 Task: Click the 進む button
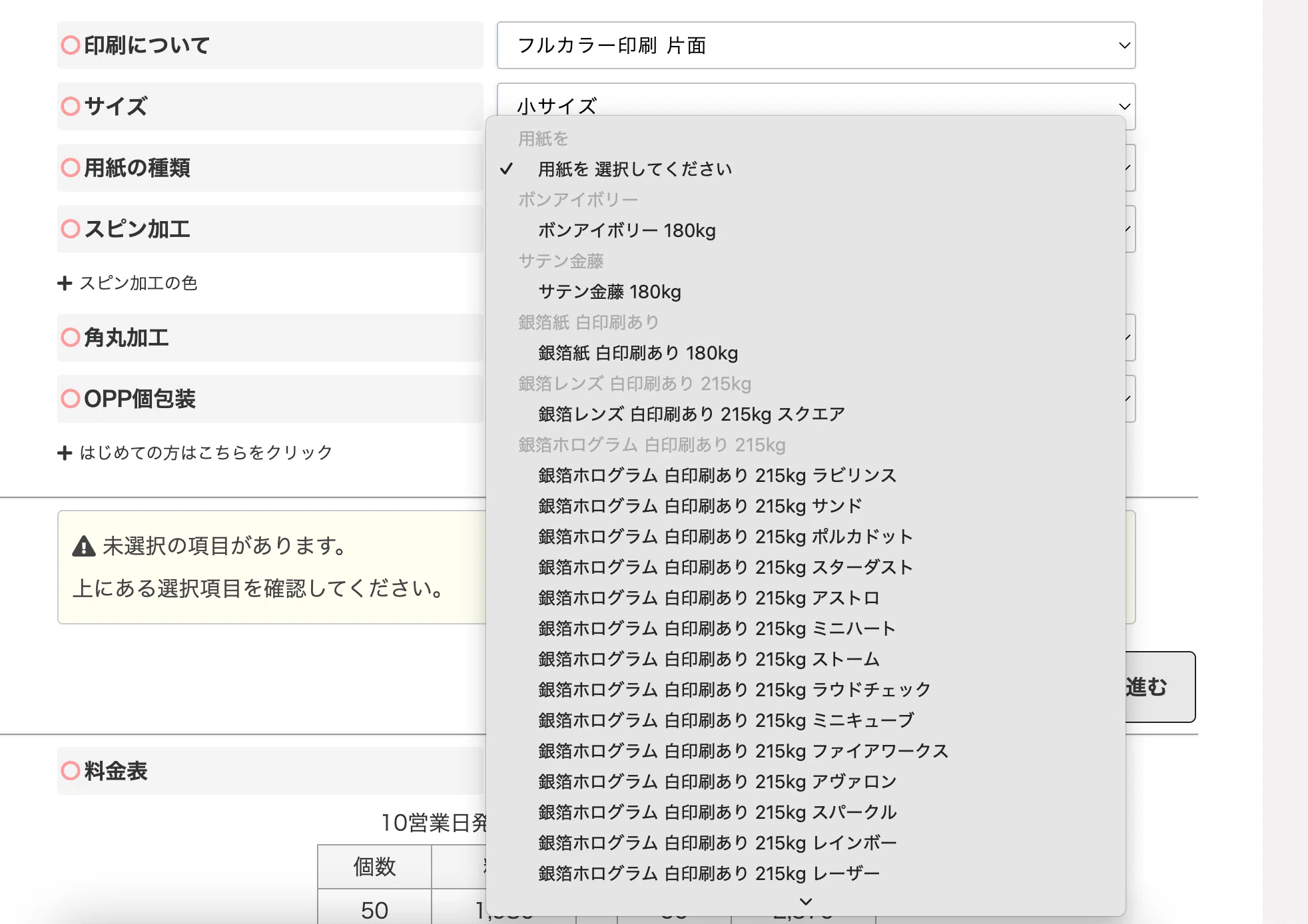click(1159, 687)
